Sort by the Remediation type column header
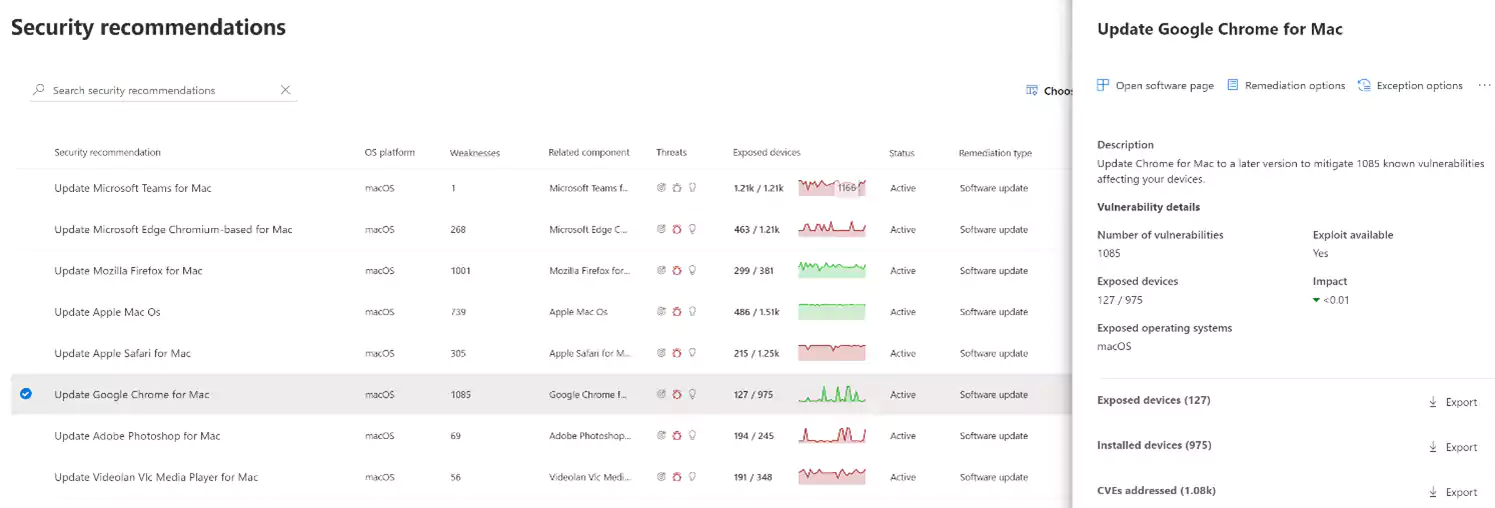Screen dimensions: 1495x508 [x=995, y=153]
